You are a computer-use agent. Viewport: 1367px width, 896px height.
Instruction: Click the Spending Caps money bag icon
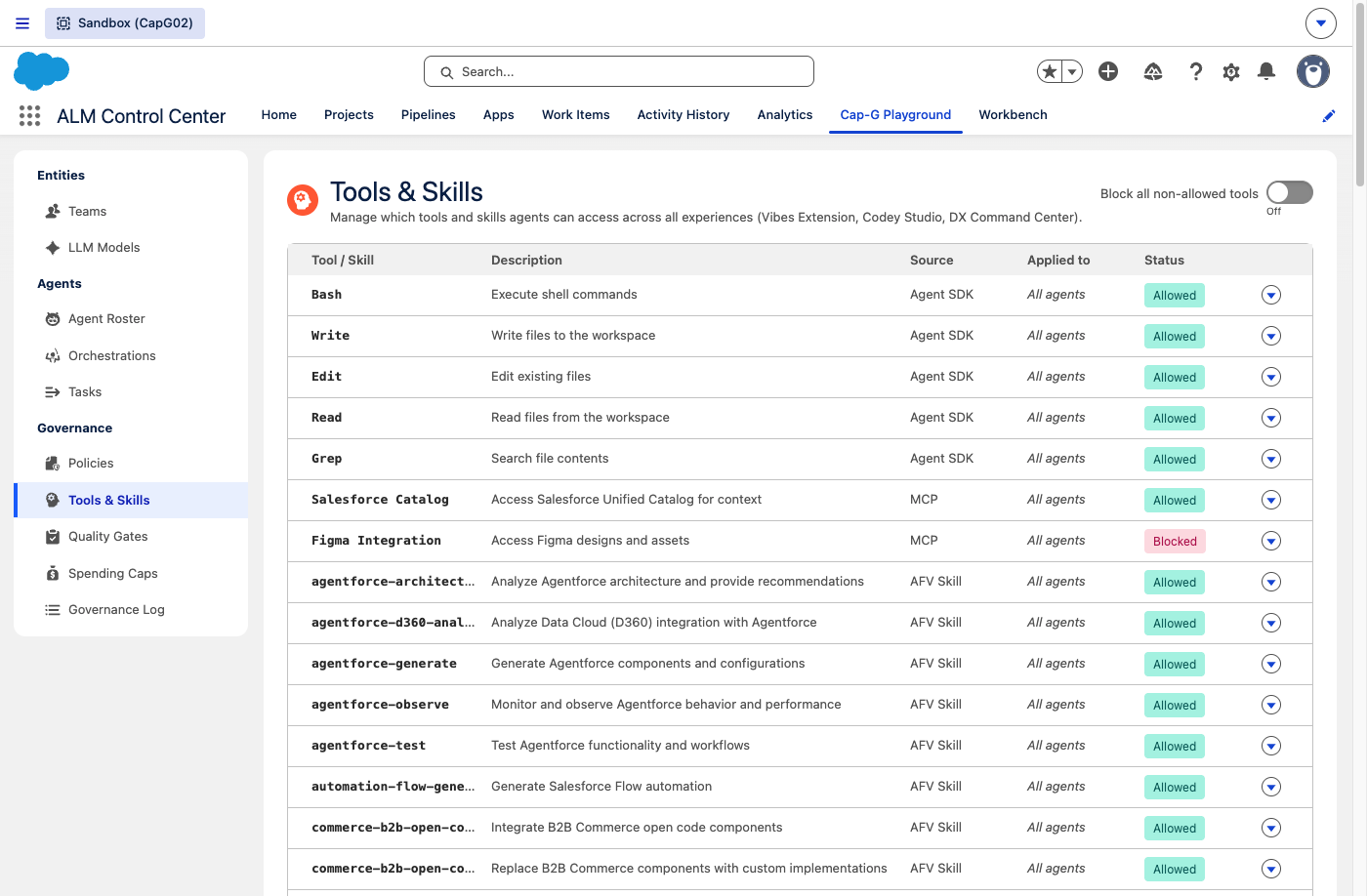pos(53,574)
